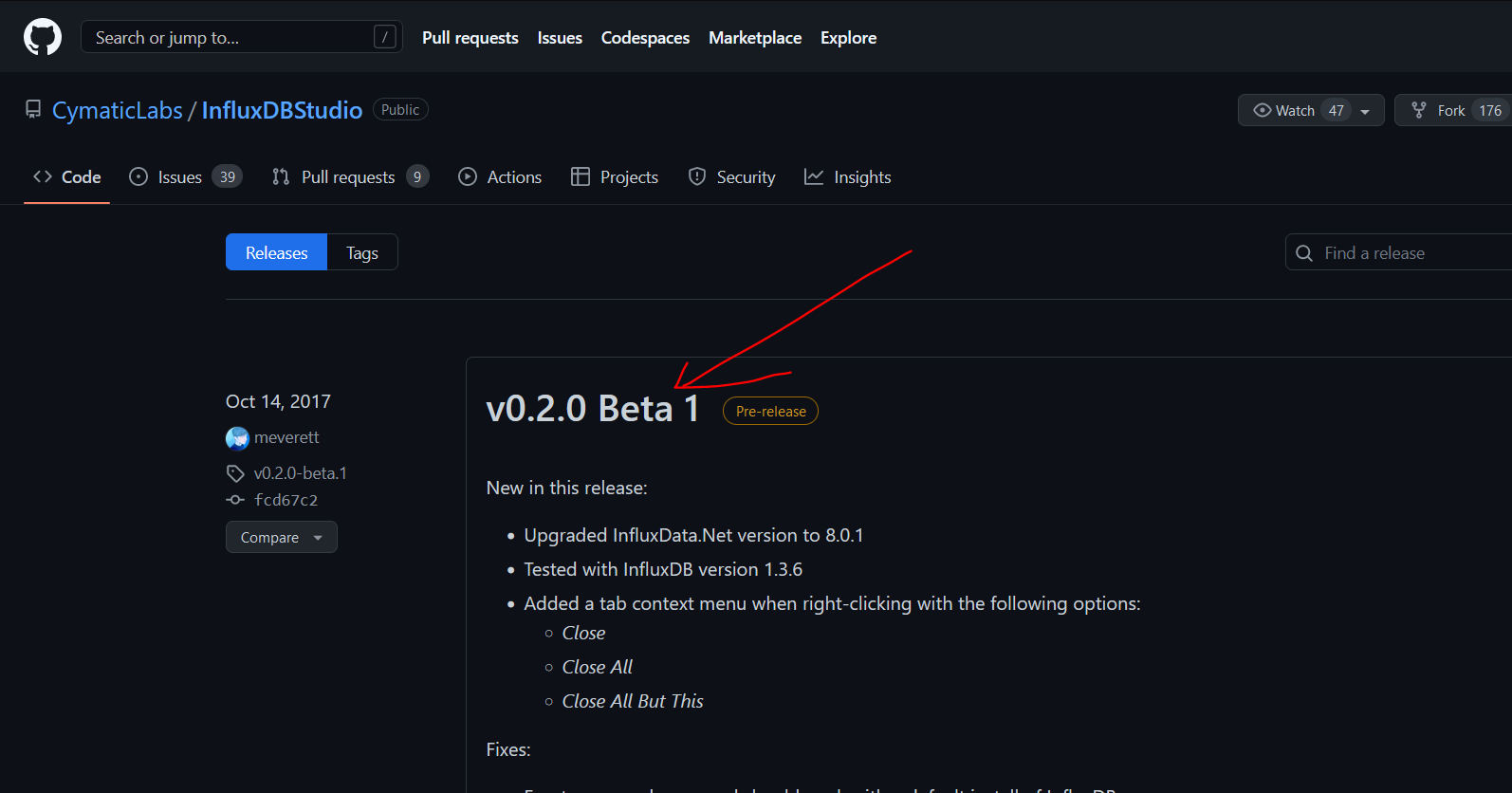The height and width of the screenshot is (793, 1512).
Task: Open the Compare dropdown
Action: [281, 537]
